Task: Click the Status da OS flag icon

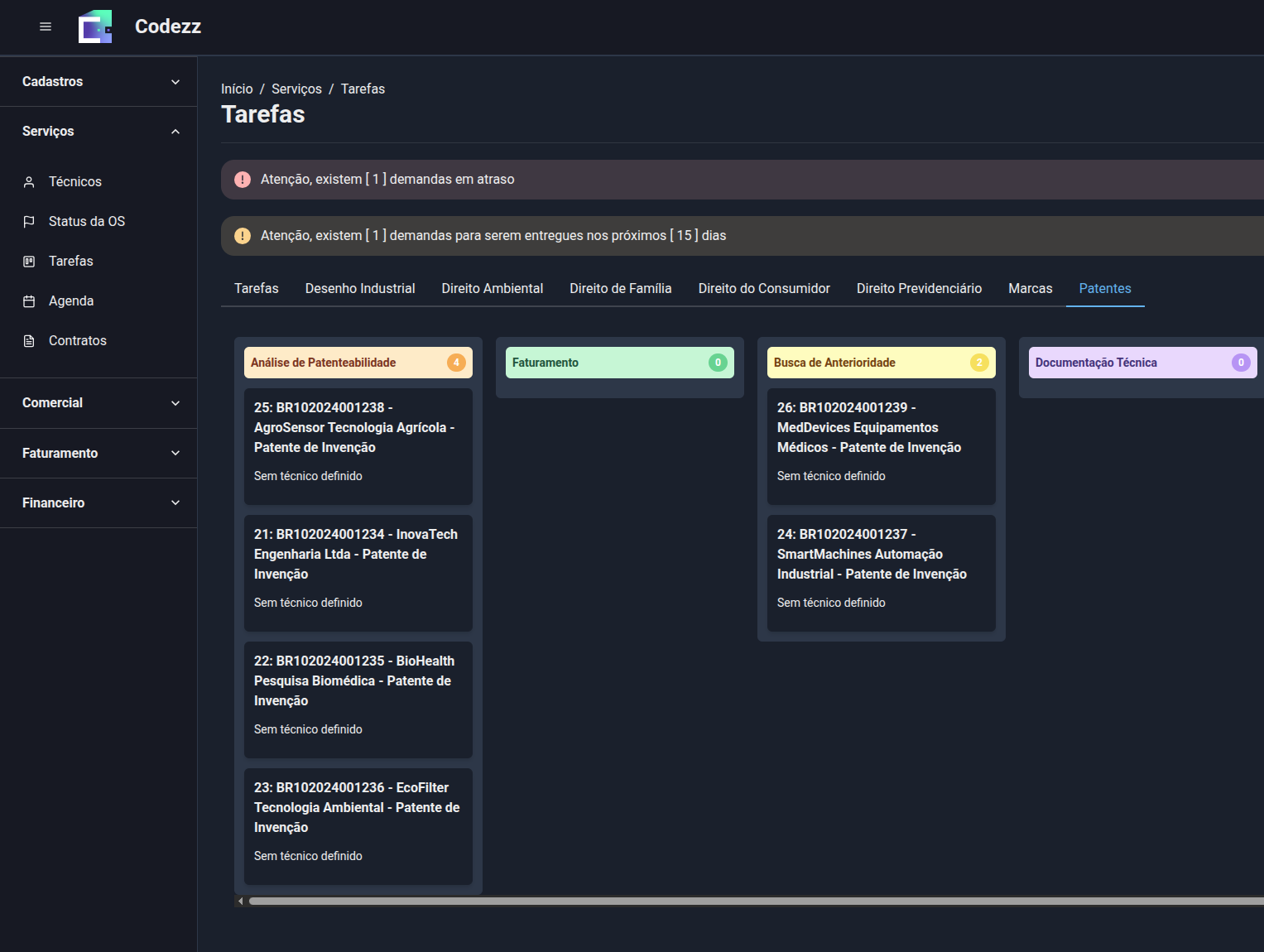Action: pyautogui.click(x=29, y=222)
